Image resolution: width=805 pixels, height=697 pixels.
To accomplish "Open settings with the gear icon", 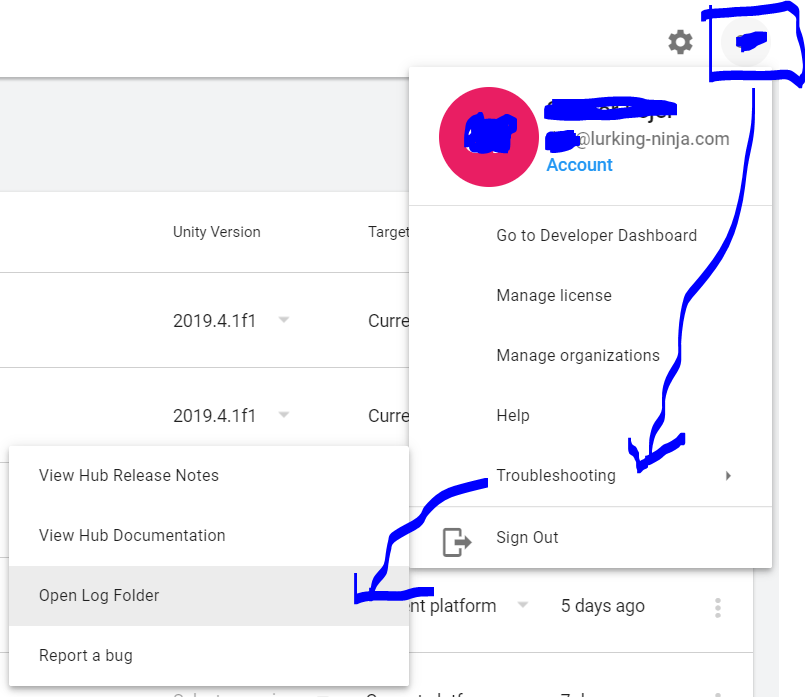I will (x=680, y=42).
